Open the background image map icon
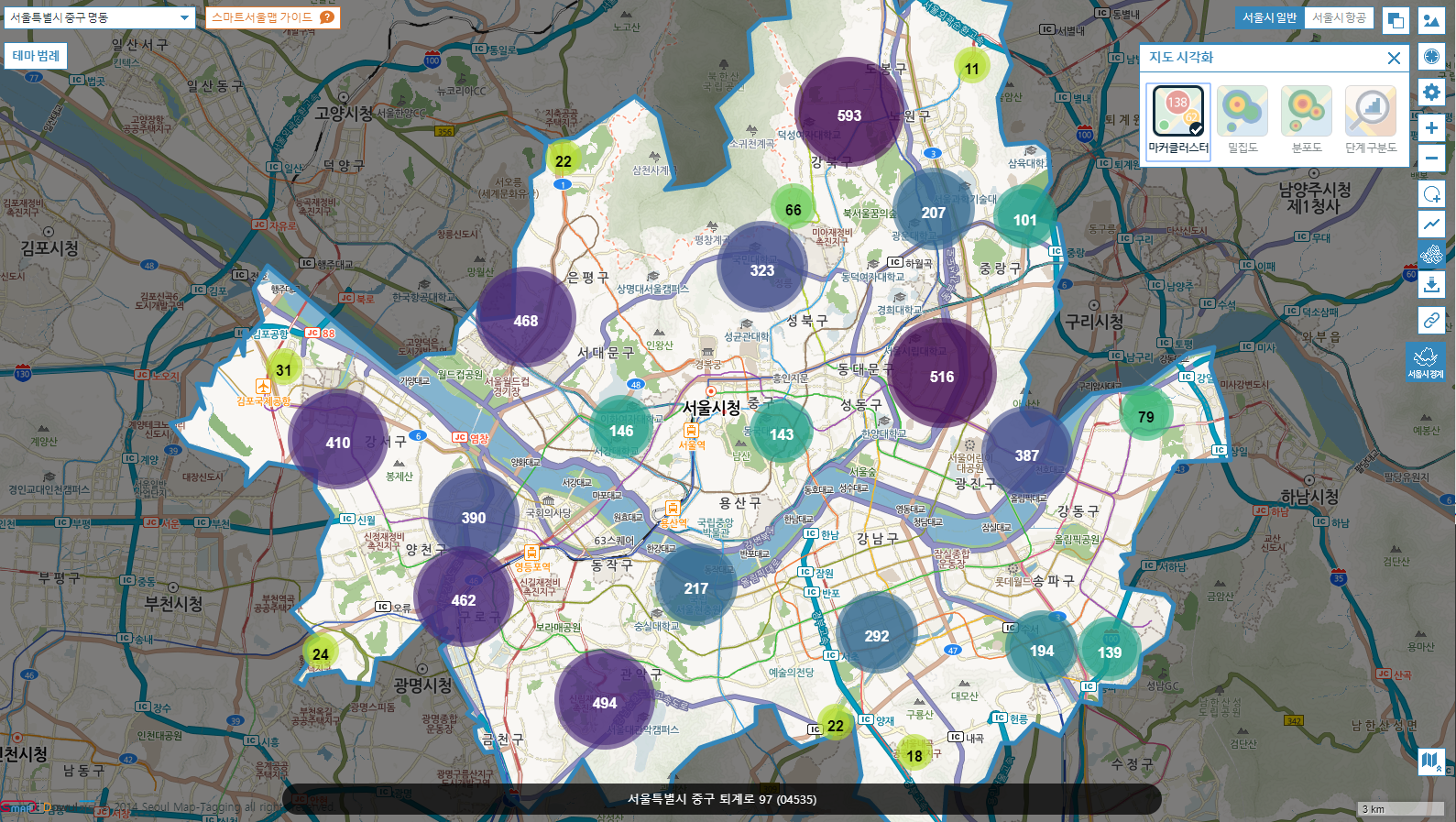This screenshot has width=1456, height=822. click(1431, 20)
